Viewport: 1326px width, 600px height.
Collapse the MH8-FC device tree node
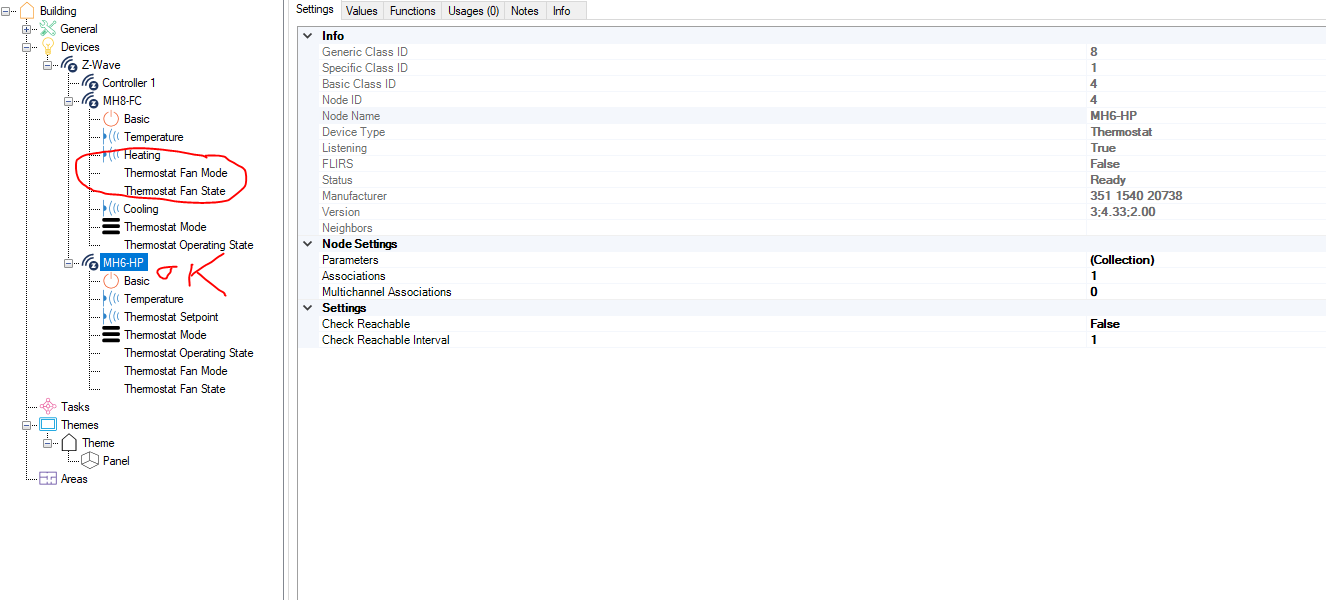pyautogui.click(x=69, y=101)
